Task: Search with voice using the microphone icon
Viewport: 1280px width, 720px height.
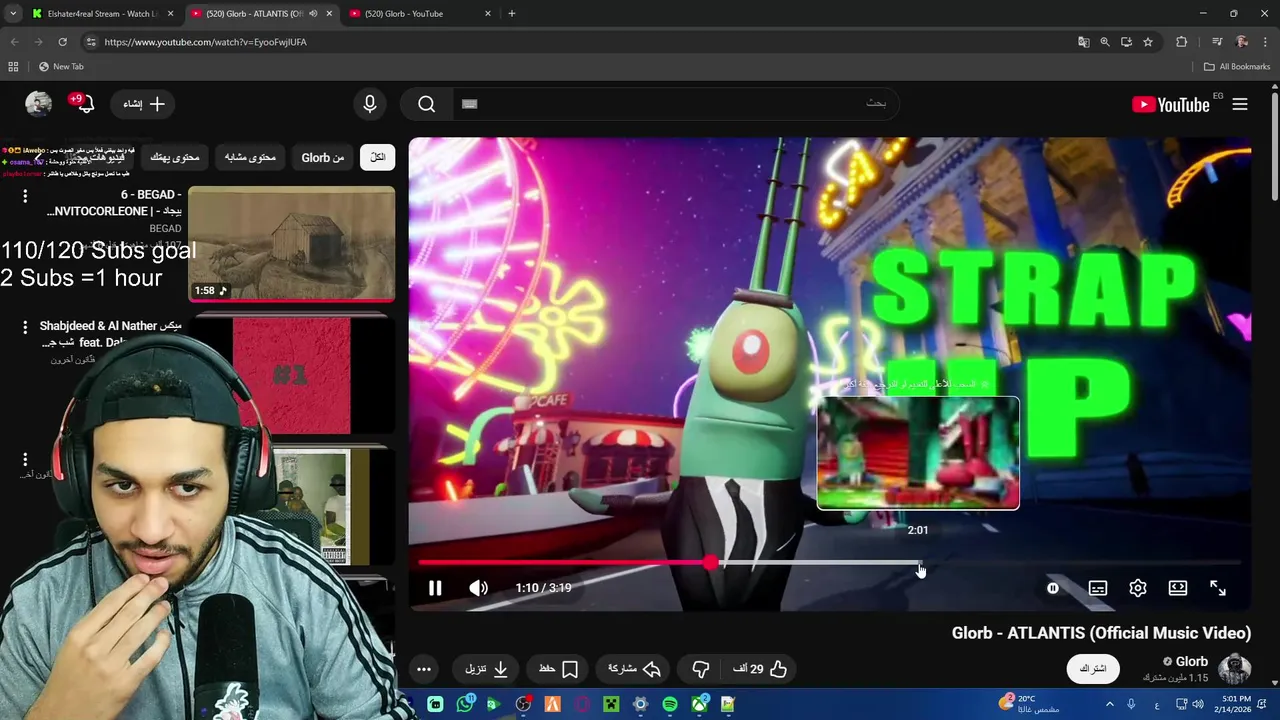Action: coord(370,104)
